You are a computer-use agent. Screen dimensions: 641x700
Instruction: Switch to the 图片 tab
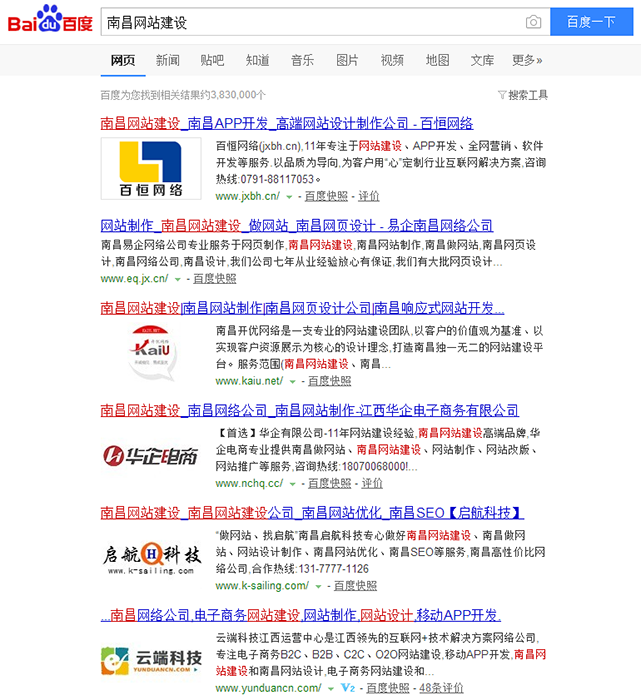pos(347,60)
